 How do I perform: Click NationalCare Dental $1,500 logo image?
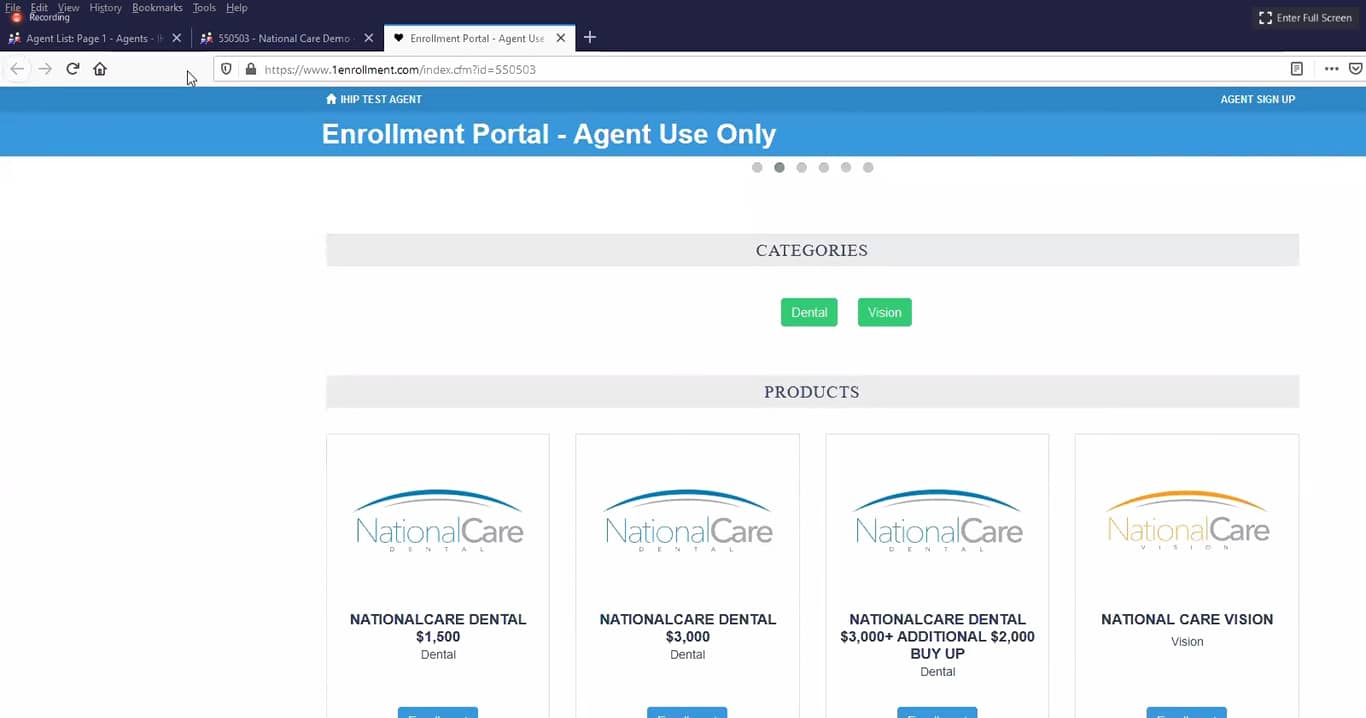click(x=438, y=520)
